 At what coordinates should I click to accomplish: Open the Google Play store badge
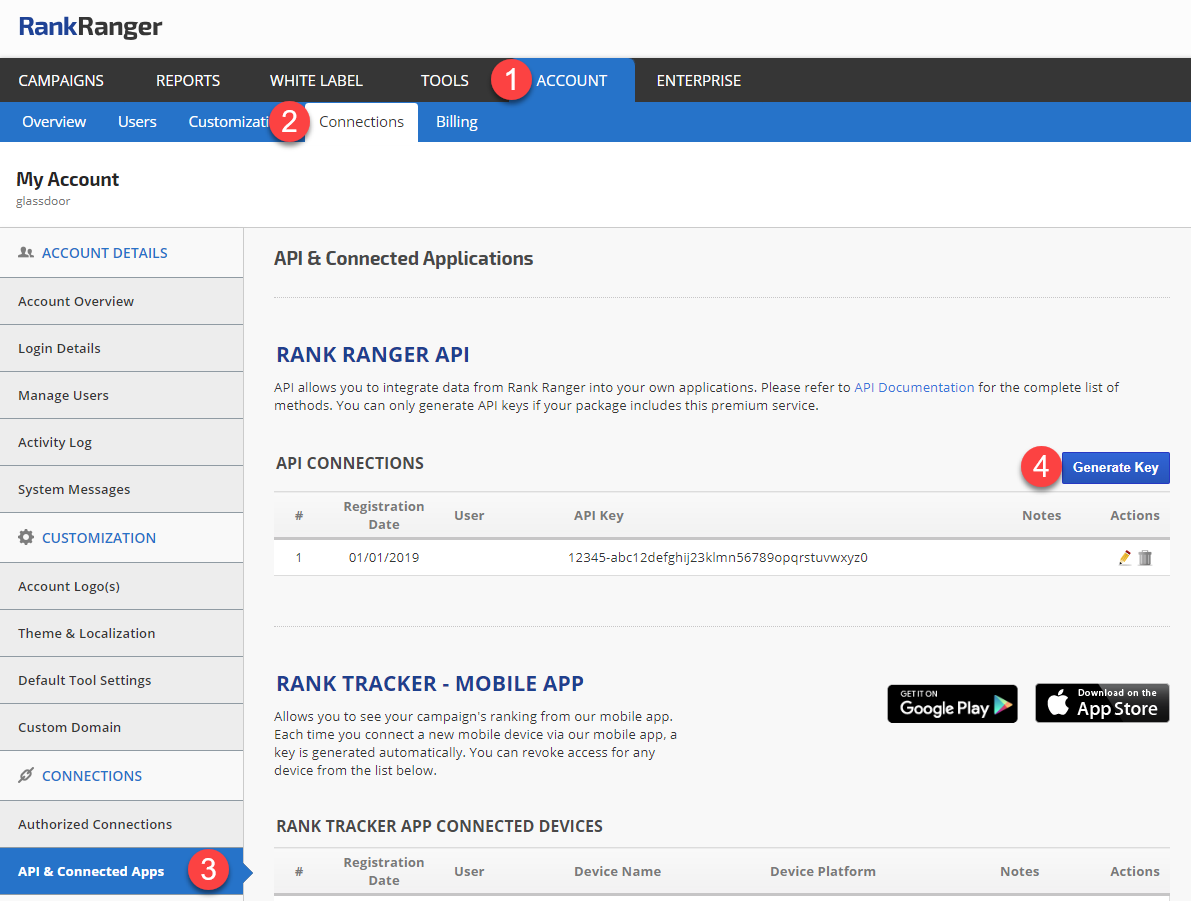[952, 704]
